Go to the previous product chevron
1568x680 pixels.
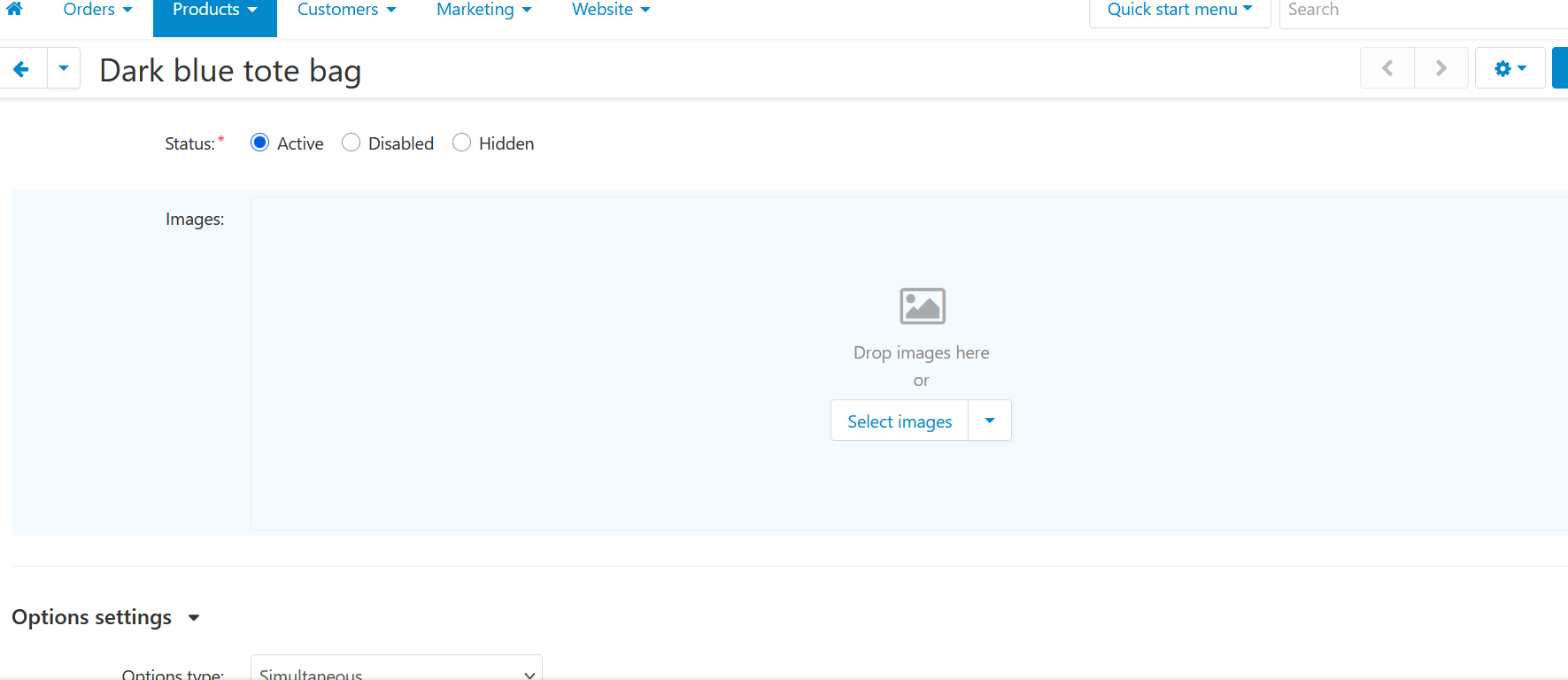1386,68
